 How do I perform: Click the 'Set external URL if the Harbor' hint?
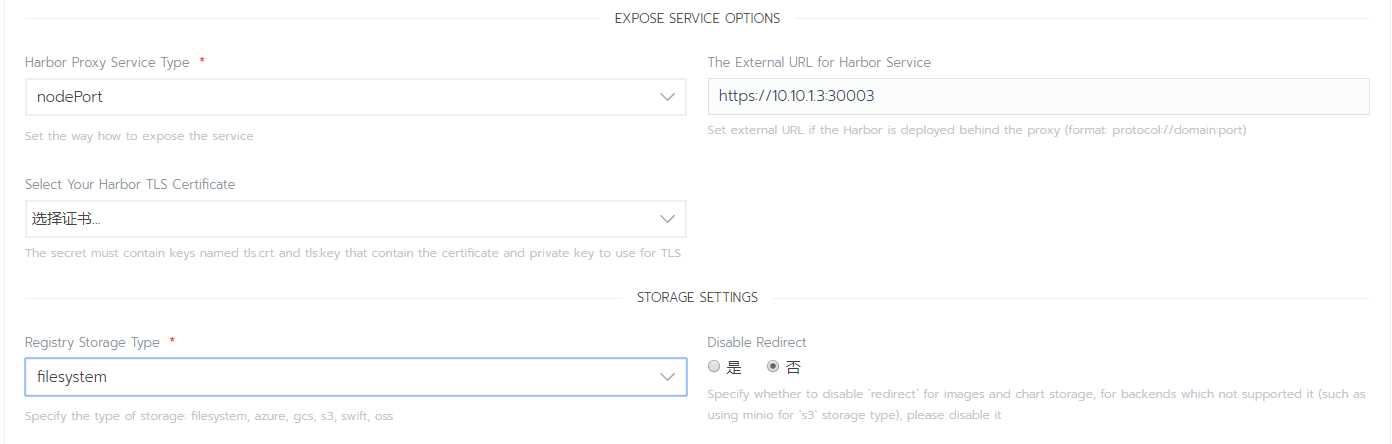[x=977, y=130]
